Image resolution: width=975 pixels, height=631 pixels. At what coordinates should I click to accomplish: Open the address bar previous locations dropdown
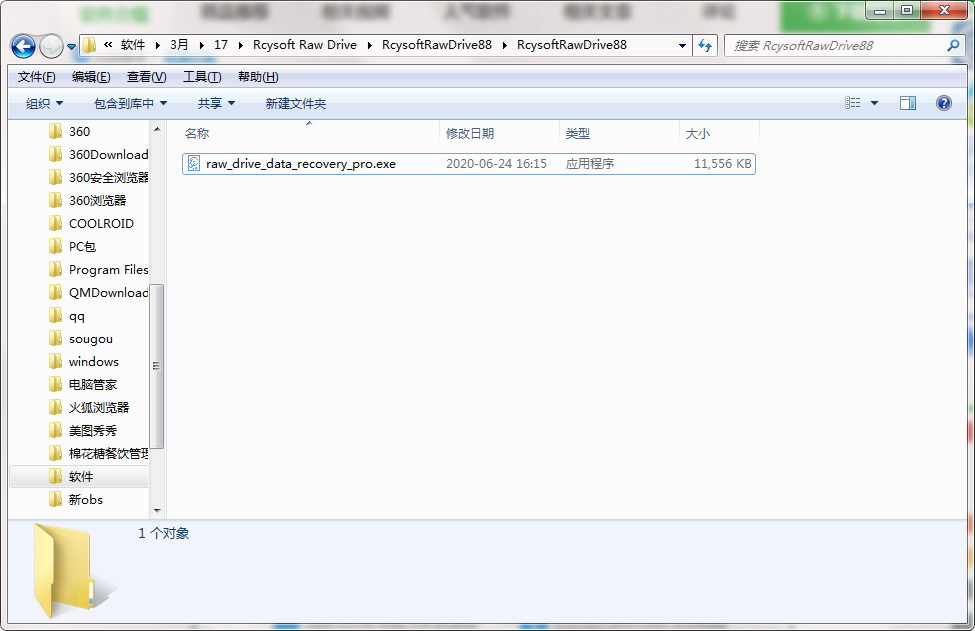point(682,45)
